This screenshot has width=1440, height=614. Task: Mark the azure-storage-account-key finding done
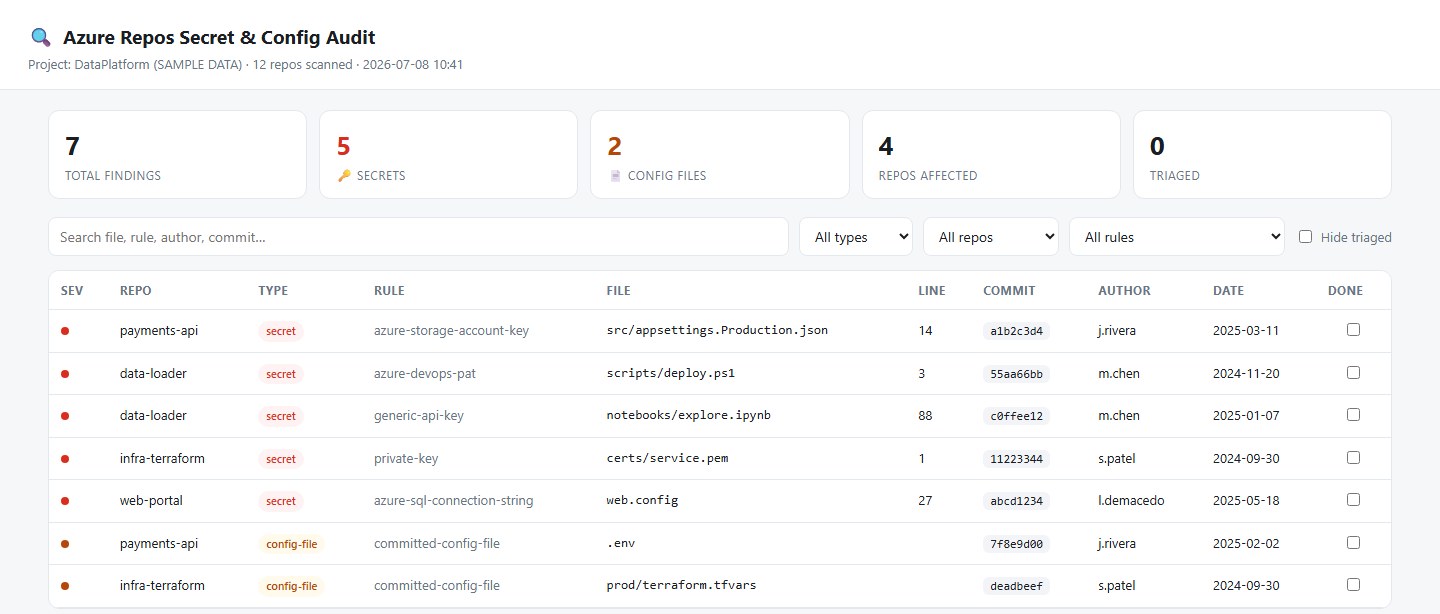coord(1353,329)
